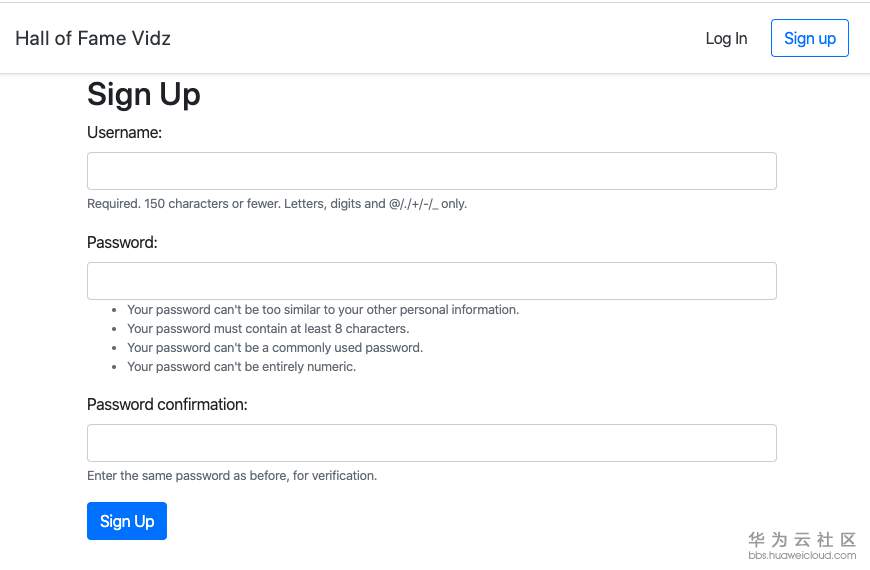The image size is (870, 570).
Task: Click the Hall of Fame Vidz brand link
Action: [x=93, y=38]
